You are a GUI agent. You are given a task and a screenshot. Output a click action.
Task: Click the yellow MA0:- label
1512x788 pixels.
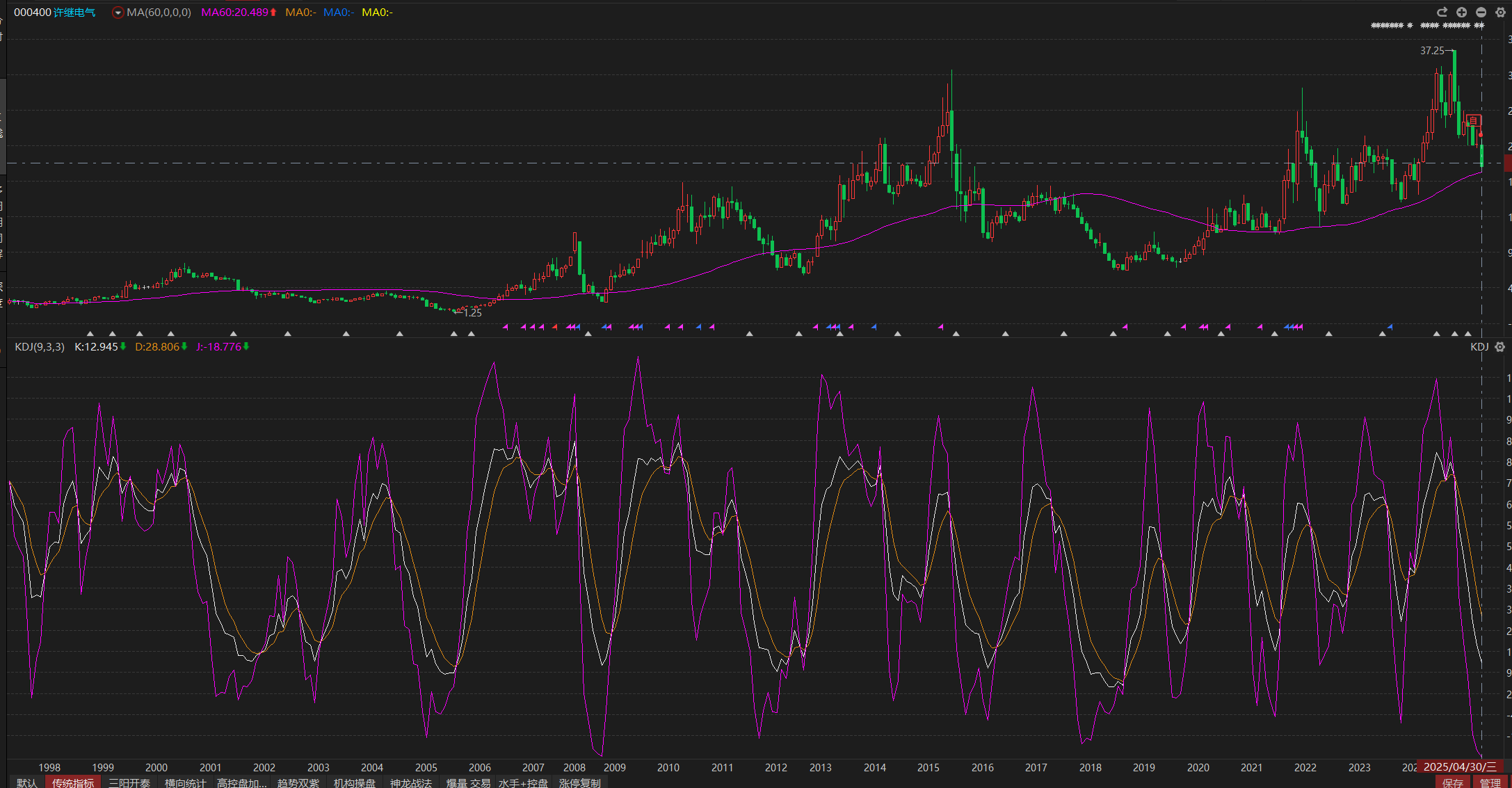[377, 13]
